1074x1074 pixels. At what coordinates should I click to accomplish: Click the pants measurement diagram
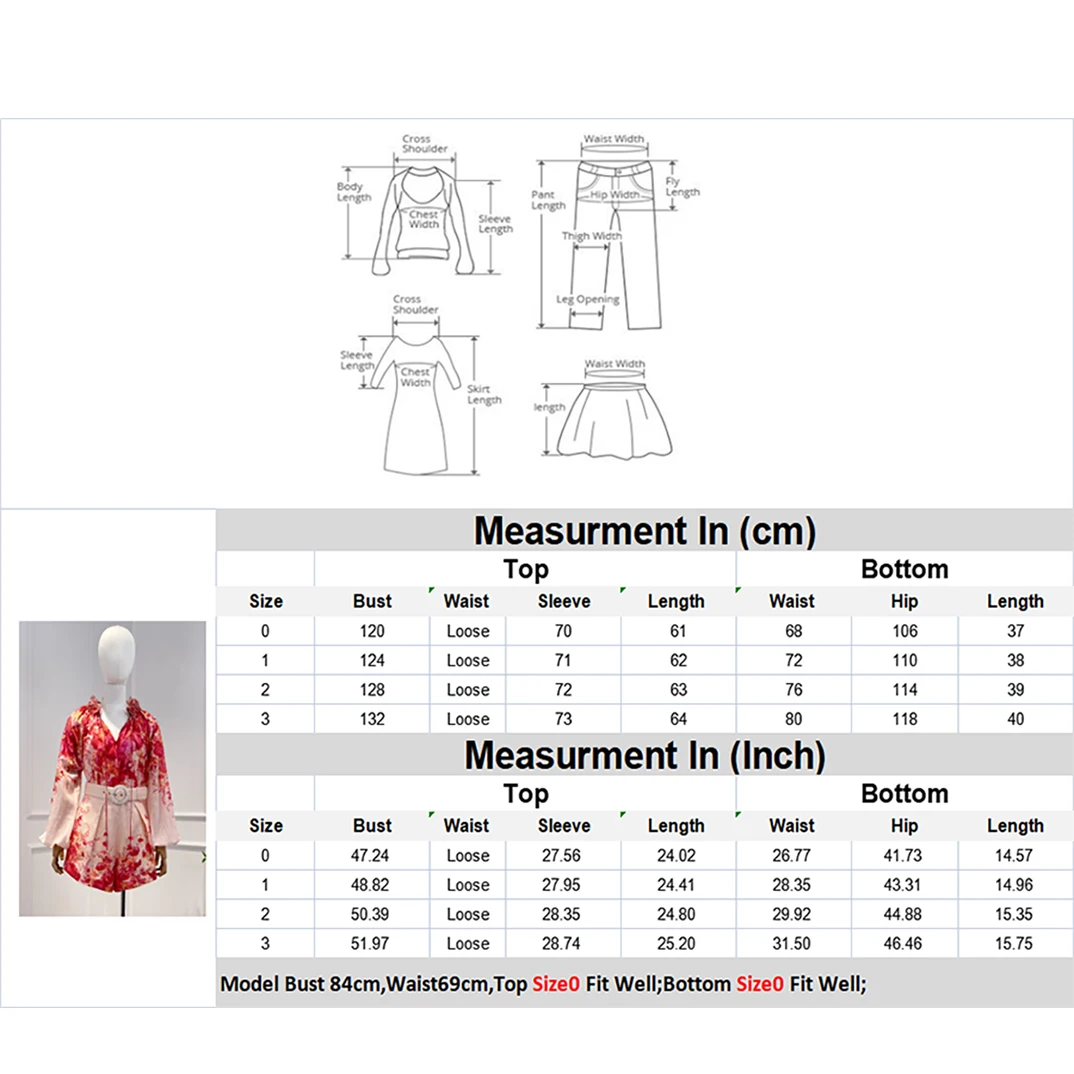(x=615, y=233)
